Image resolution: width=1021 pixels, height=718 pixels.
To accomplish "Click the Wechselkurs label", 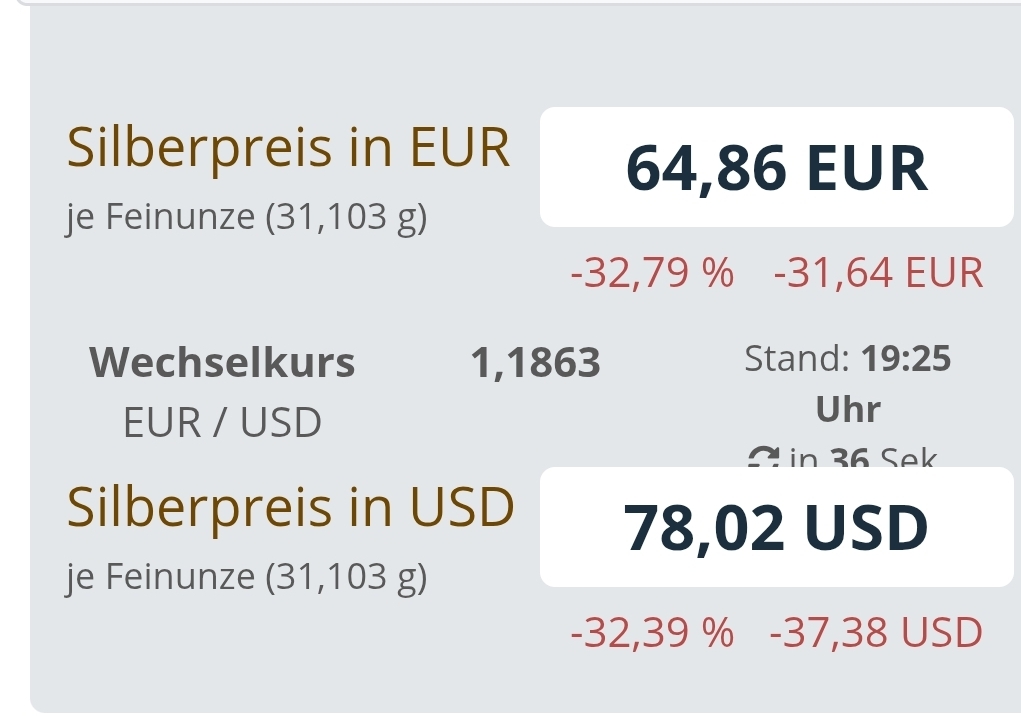I will 222,362.
